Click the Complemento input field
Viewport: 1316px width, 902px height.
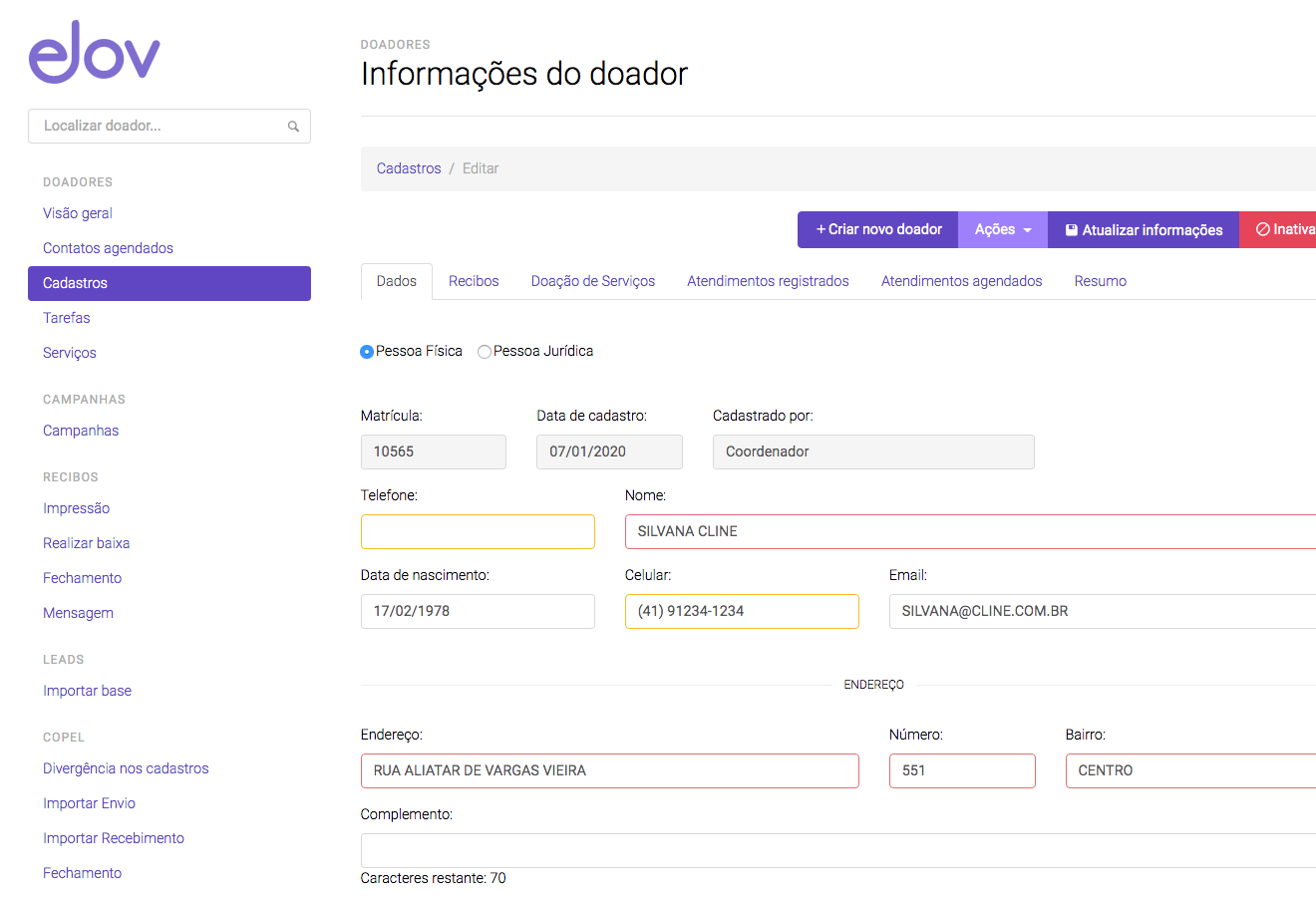tap(837, 851)
